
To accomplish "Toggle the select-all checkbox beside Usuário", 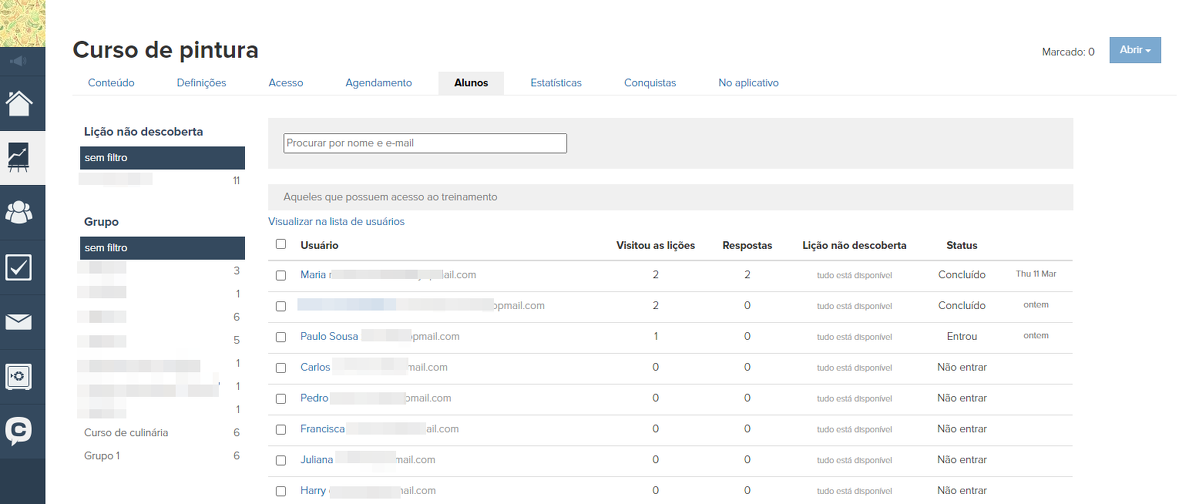I will tap(281, 244).
